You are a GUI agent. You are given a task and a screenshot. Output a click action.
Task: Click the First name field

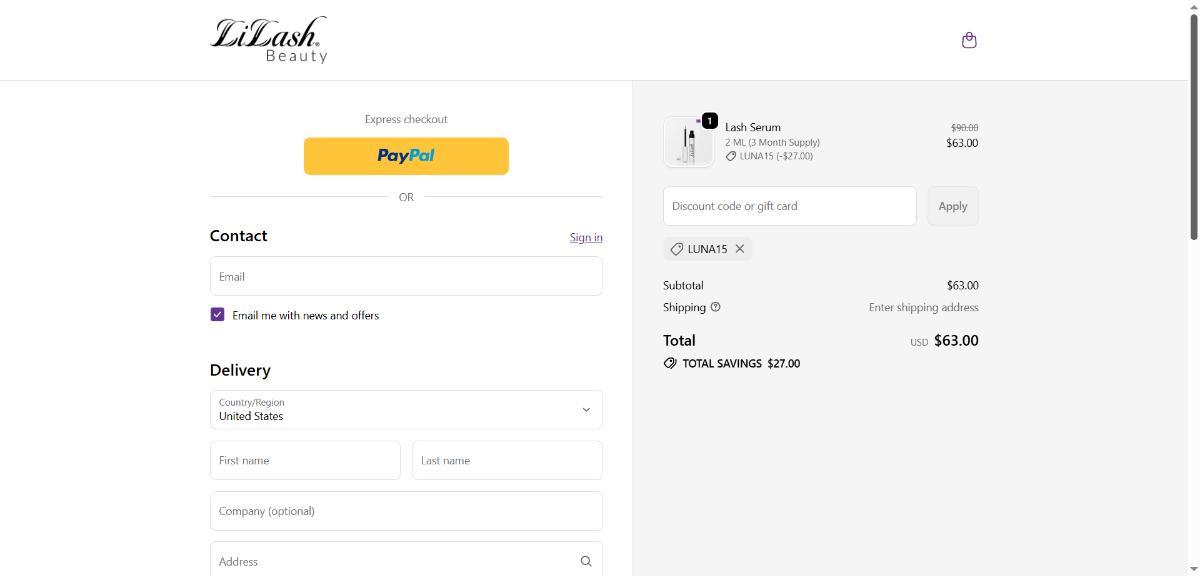coord(305,460)
